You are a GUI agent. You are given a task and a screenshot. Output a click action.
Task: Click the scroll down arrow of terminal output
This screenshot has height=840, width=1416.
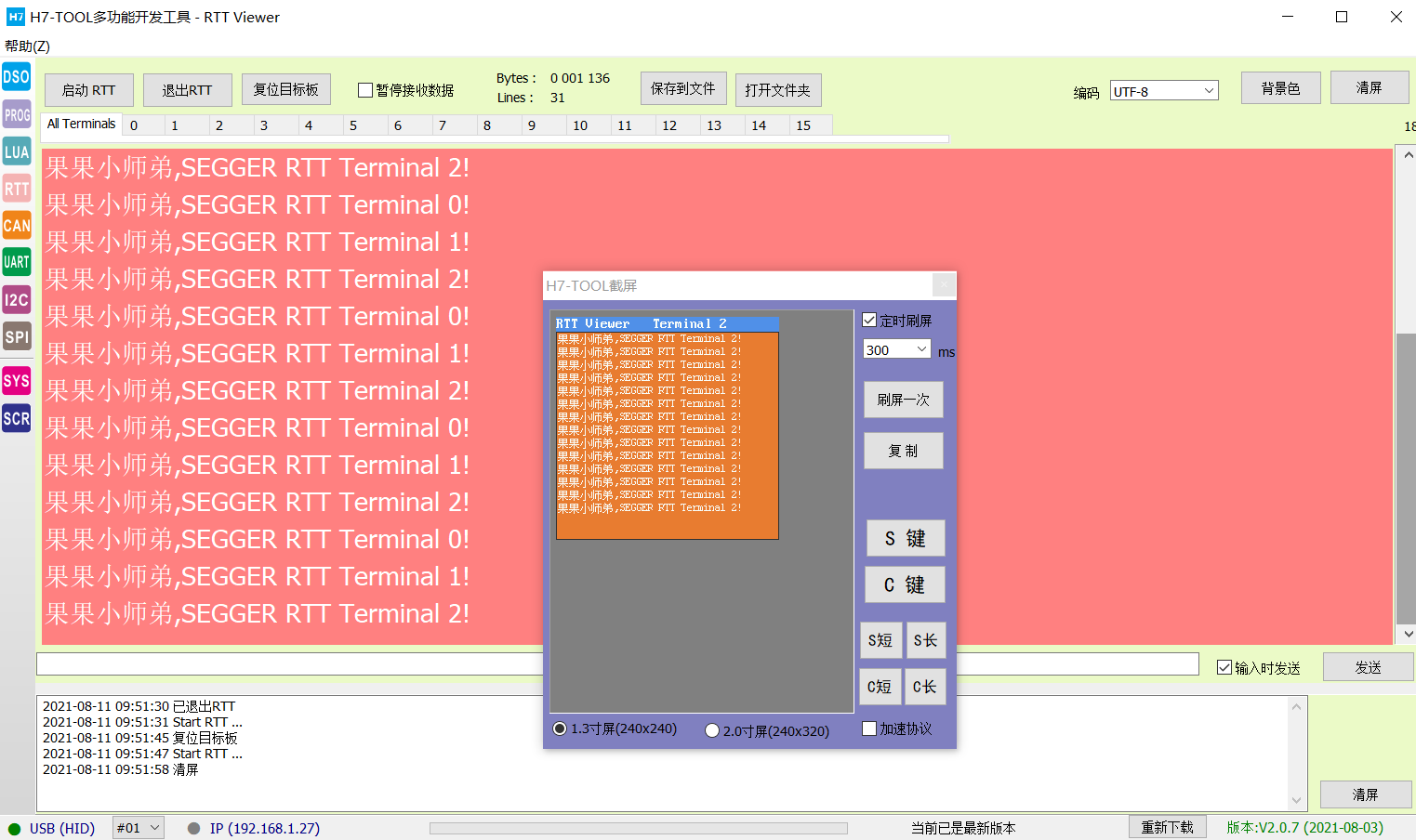tap(1408, 634)
